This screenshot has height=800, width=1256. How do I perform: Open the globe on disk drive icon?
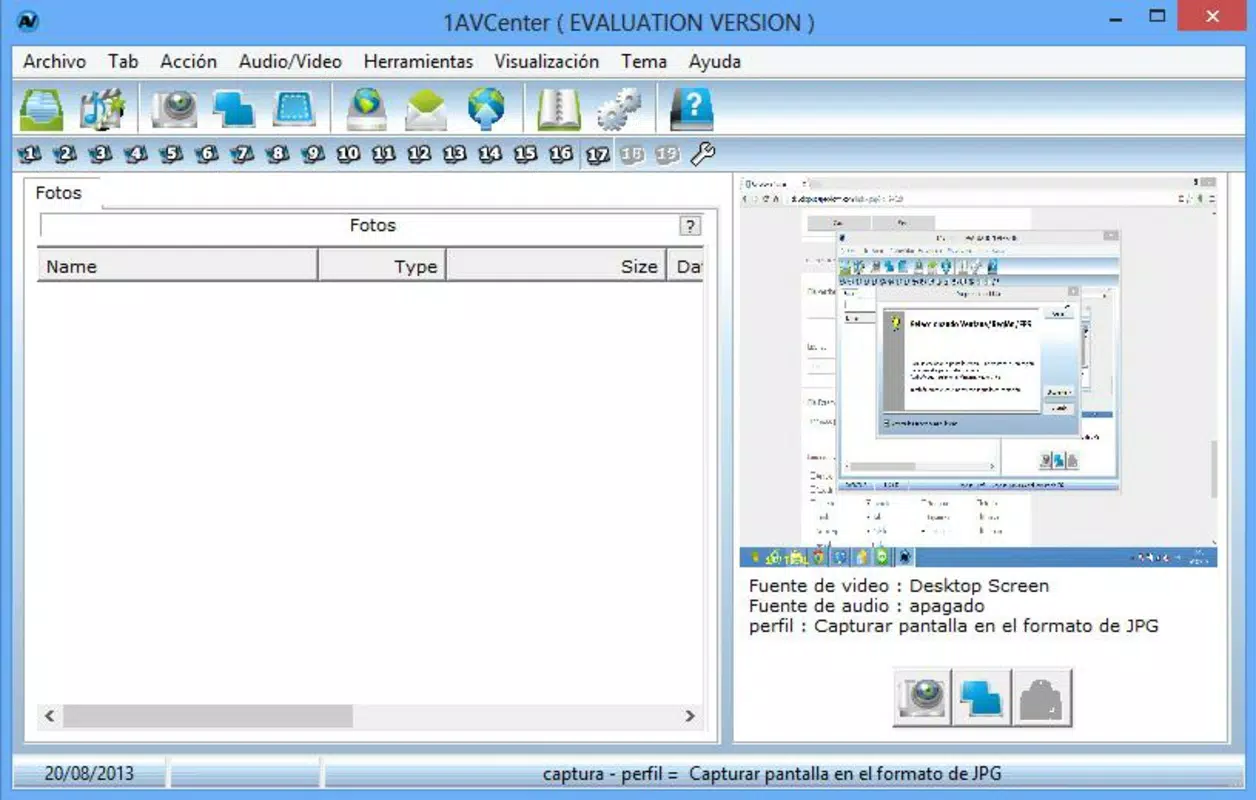(367, 109)
